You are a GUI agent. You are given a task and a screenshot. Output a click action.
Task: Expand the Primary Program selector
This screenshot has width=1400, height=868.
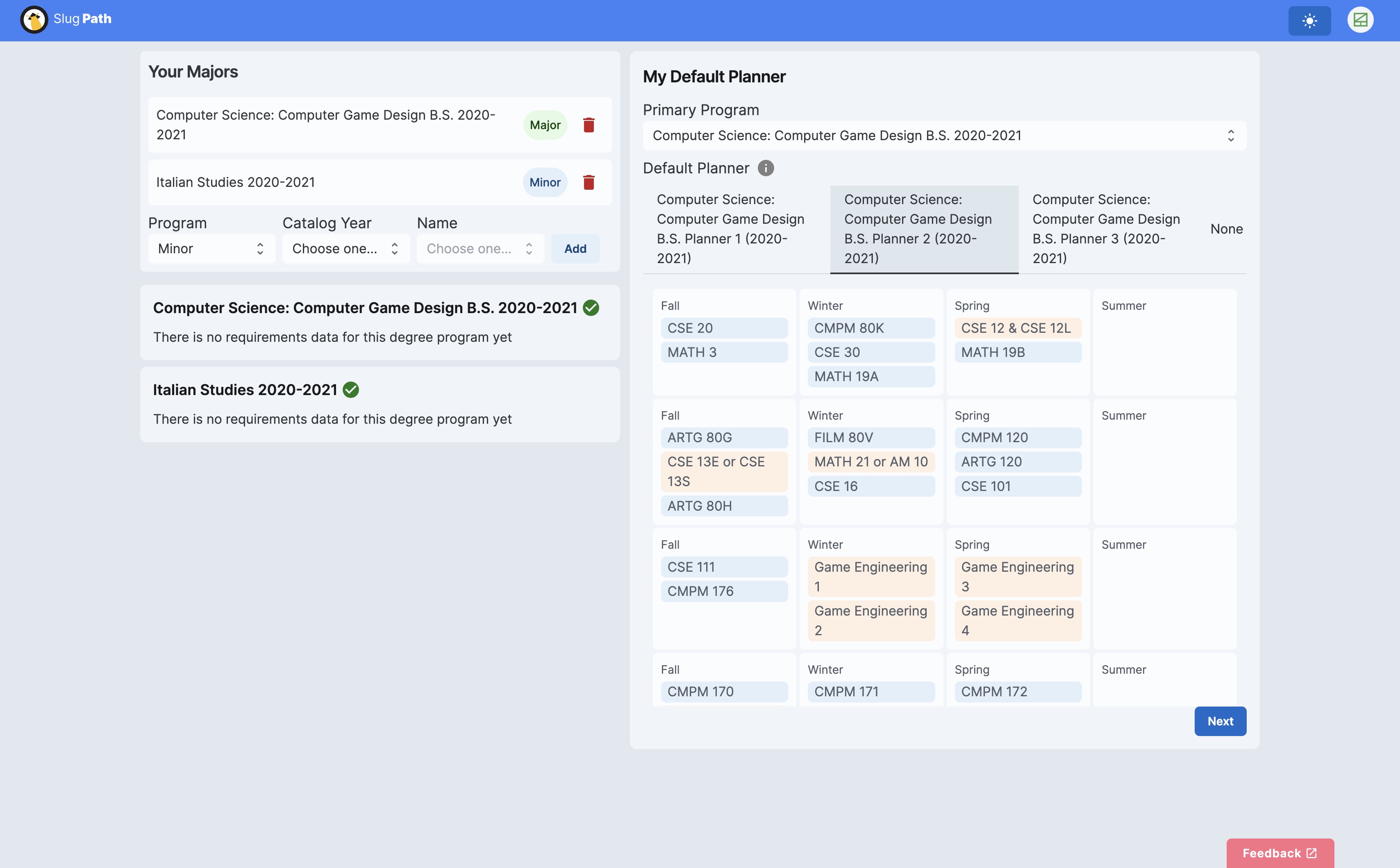944,136
